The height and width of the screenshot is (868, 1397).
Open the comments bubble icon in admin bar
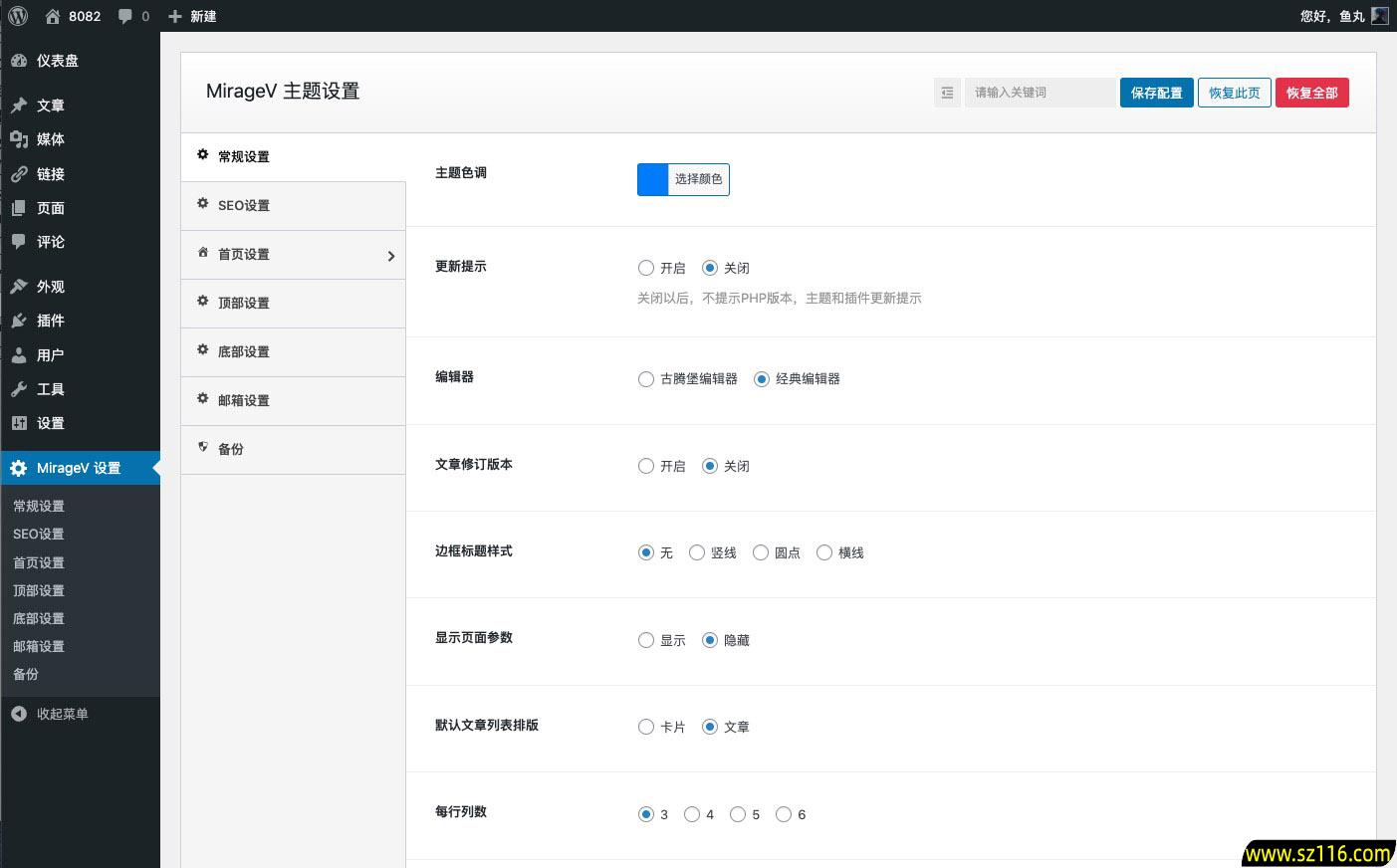pyautogui.click(x=125, y=16)
